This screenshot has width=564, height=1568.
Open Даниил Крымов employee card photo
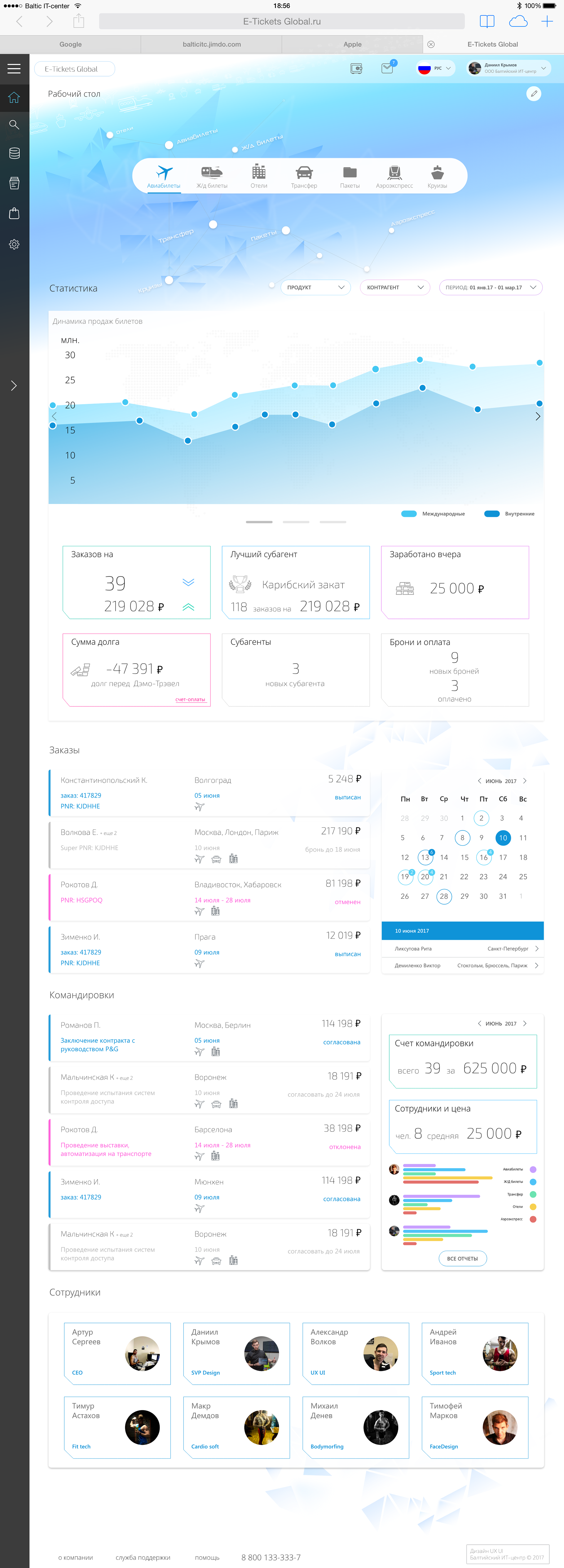(x=262, y=1354)
